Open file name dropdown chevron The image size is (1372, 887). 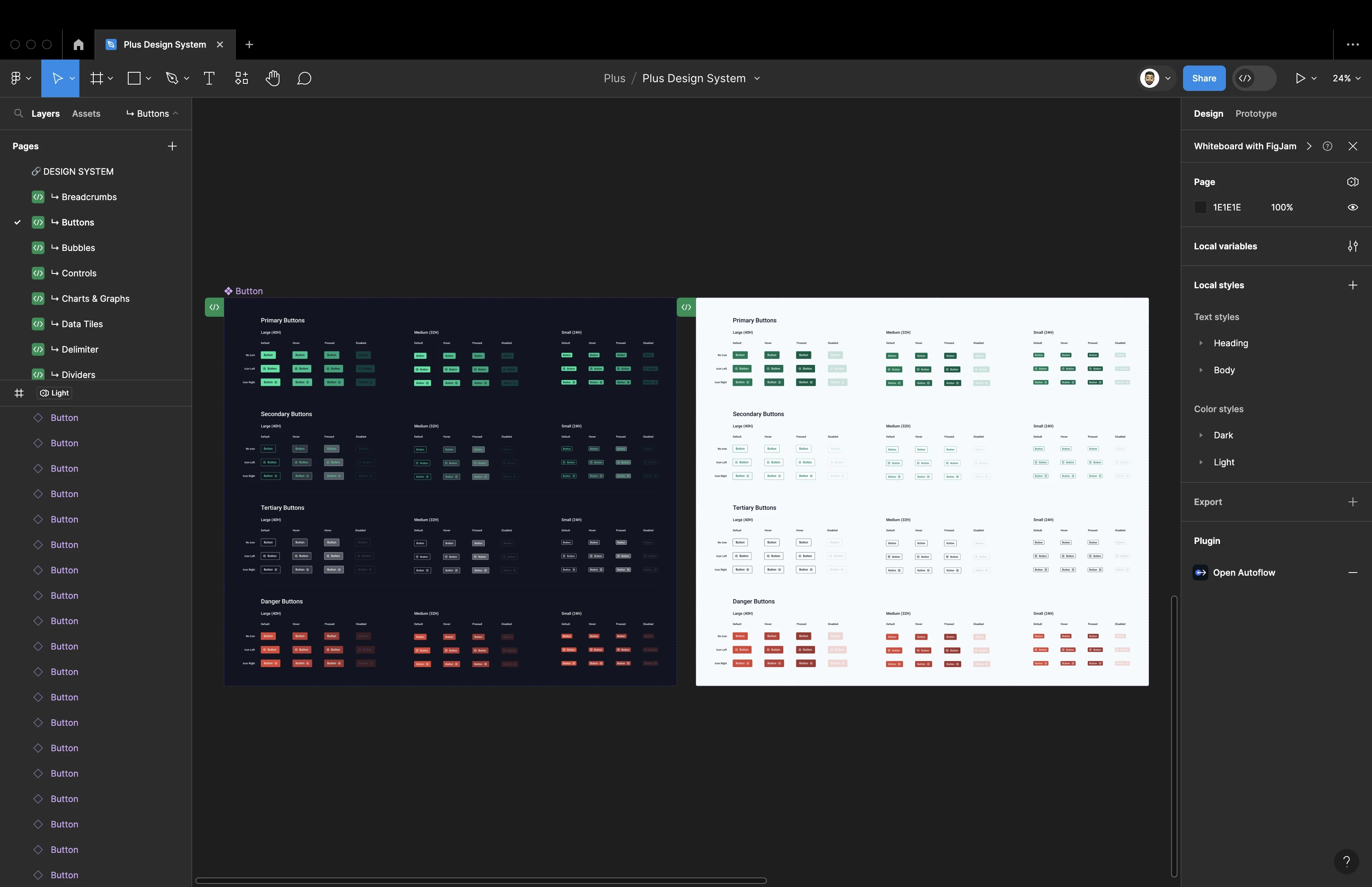click(x=757, y=78)
